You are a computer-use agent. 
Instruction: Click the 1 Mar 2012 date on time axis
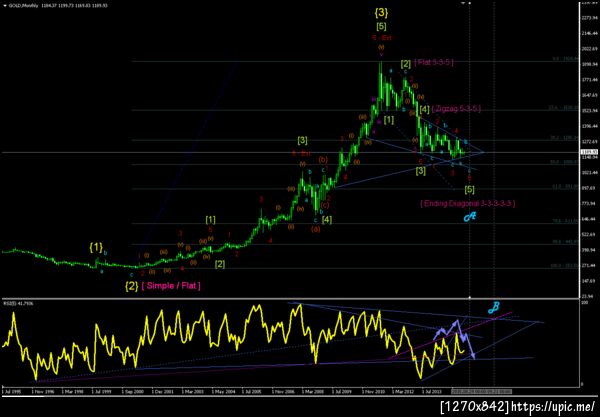coord(403,392)
